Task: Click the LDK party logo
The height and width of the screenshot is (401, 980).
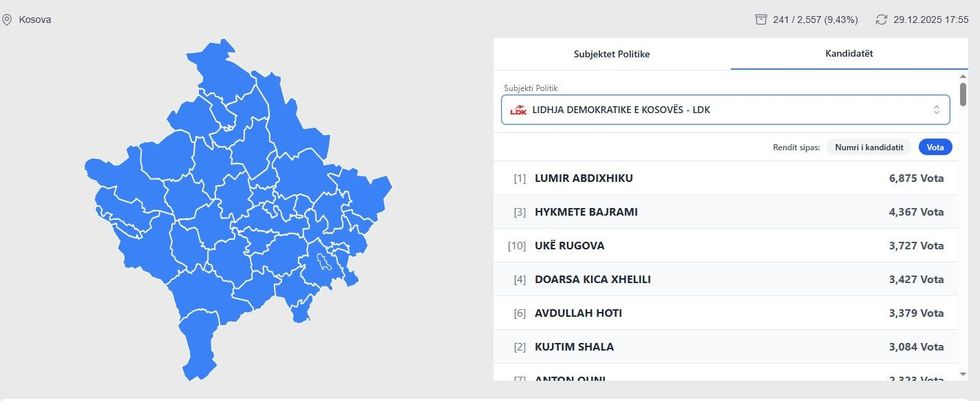Action: 518,110
